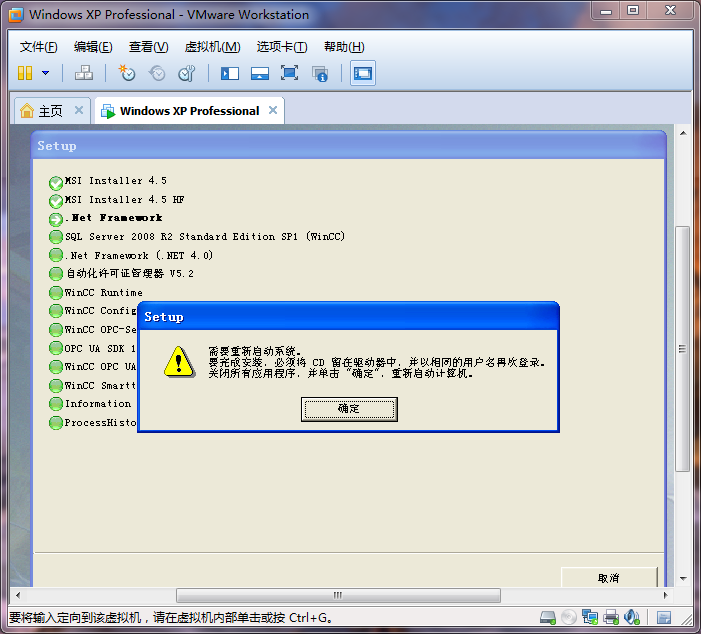Click the sound card status bar icon

point(632,617)
